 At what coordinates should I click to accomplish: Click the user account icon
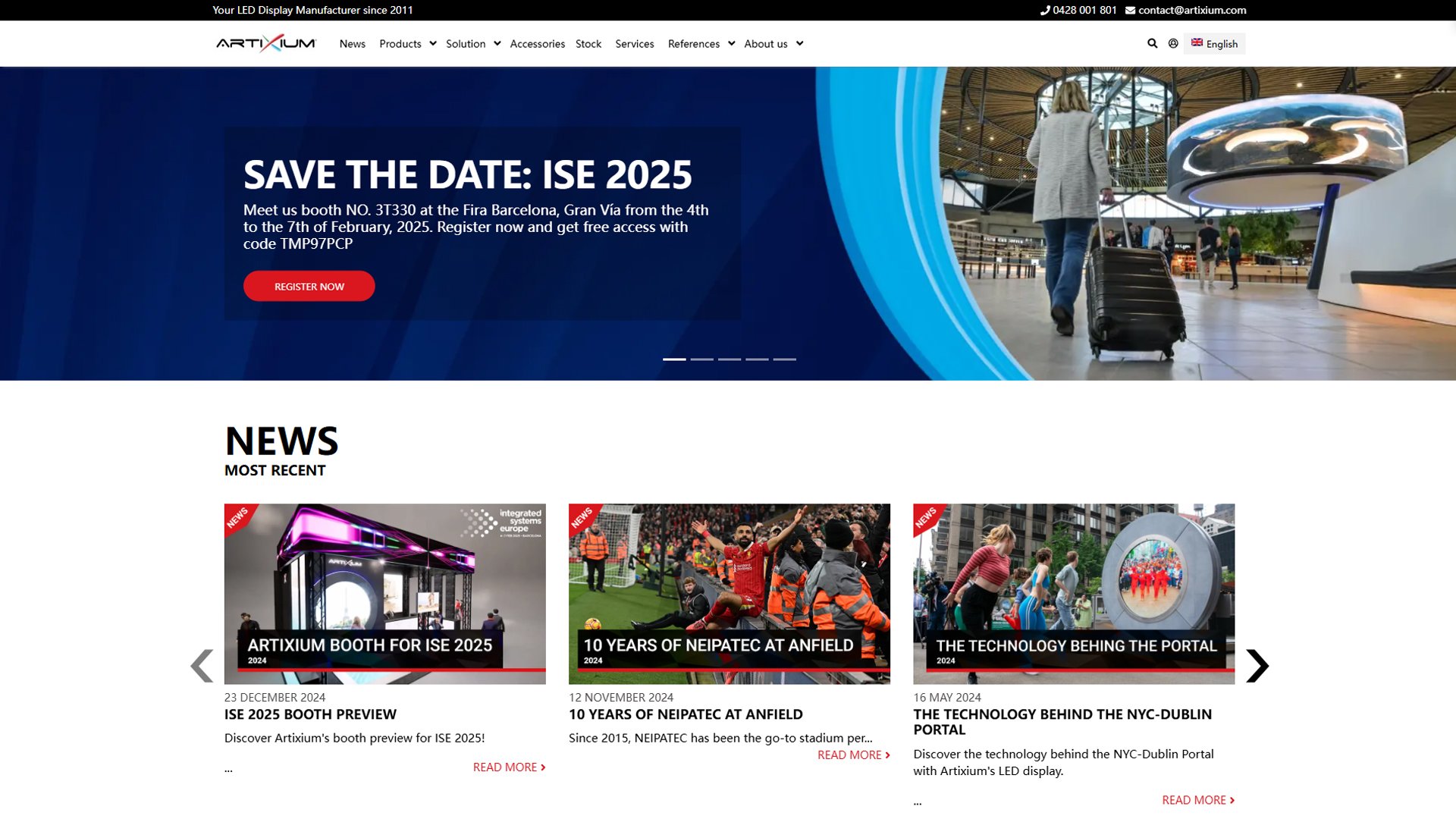tap(1173, 43)
